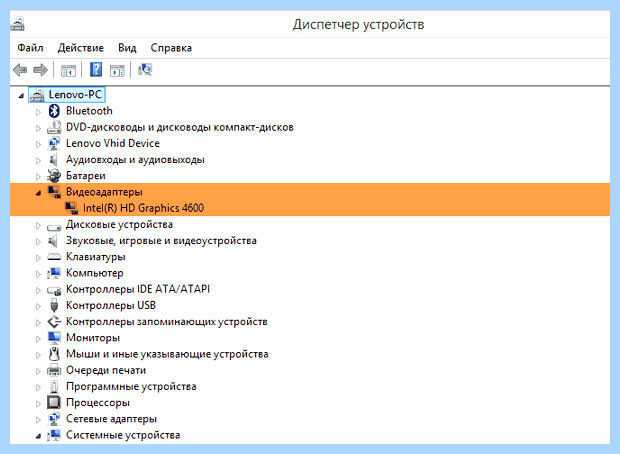Click the mouse icon beside Мыши и иные указывающие устройства
The height and width of the screenshot is (454, 620).
[54, 354]
